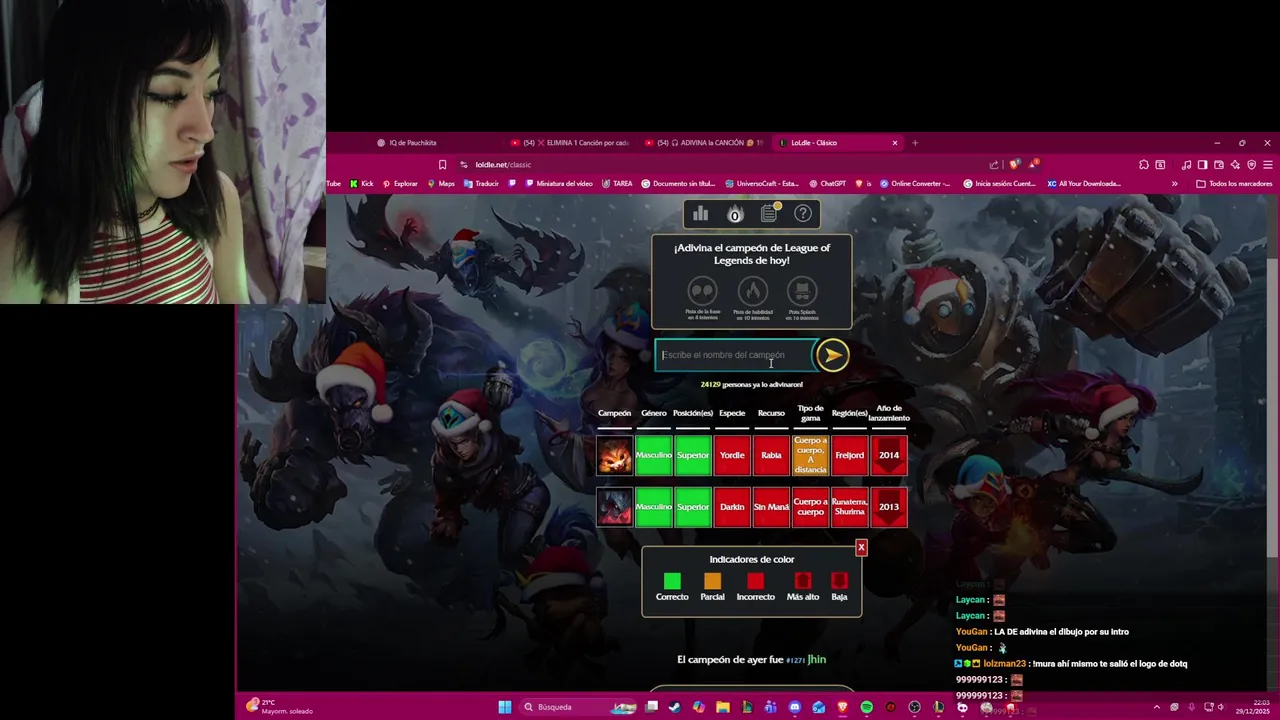Click the 2014 release year cell
Image resolution: width=1280 pixels, height=720 pixels.
[889, 455]
